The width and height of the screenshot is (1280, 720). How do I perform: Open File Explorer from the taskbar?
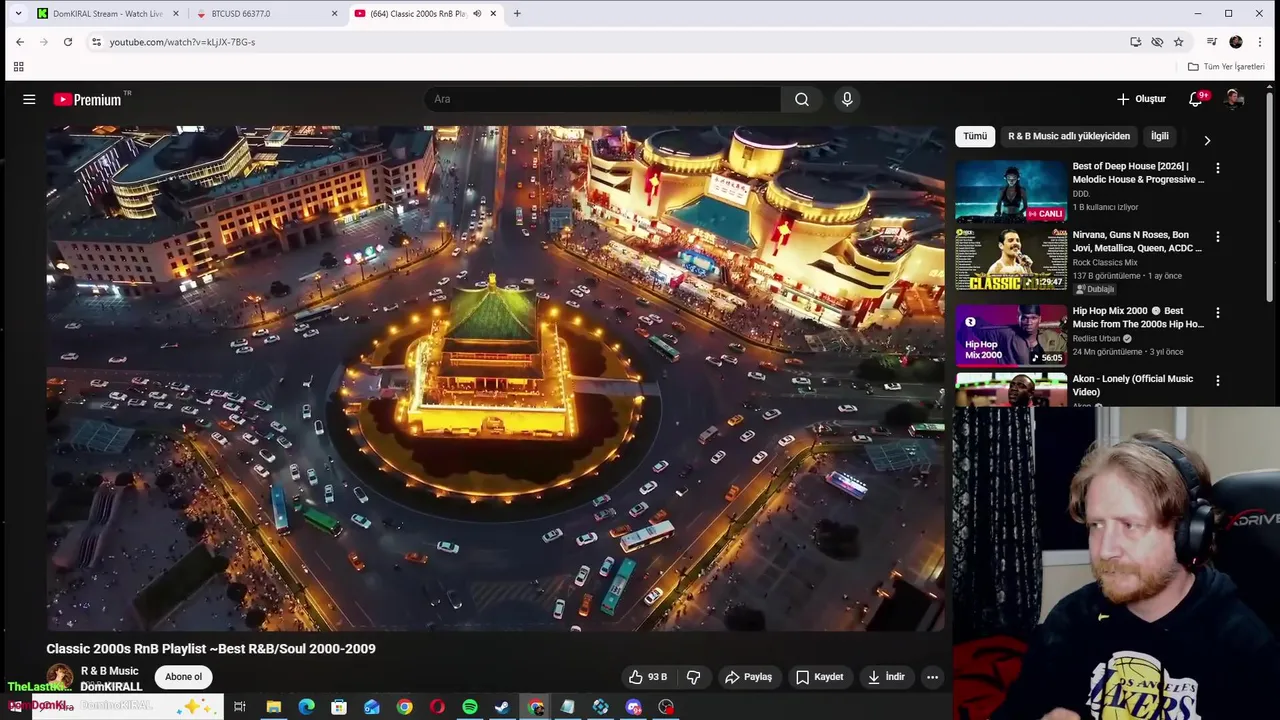(x=273, y=707)
